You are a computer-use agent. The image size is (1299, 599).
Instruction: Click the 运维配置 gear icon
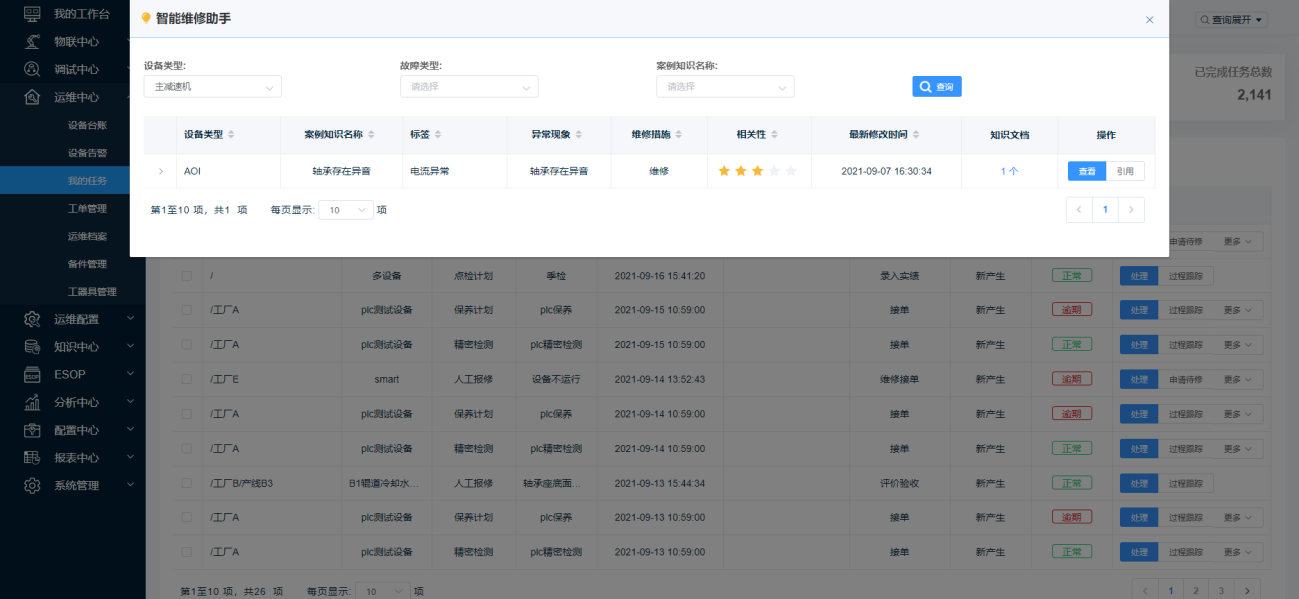[x=32, y=319]
